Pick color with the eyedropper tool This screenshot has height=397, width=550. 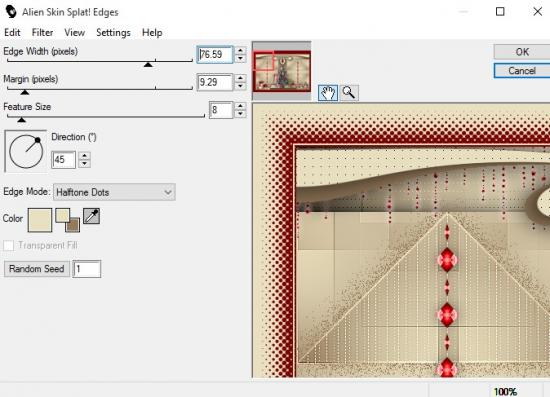92,216
